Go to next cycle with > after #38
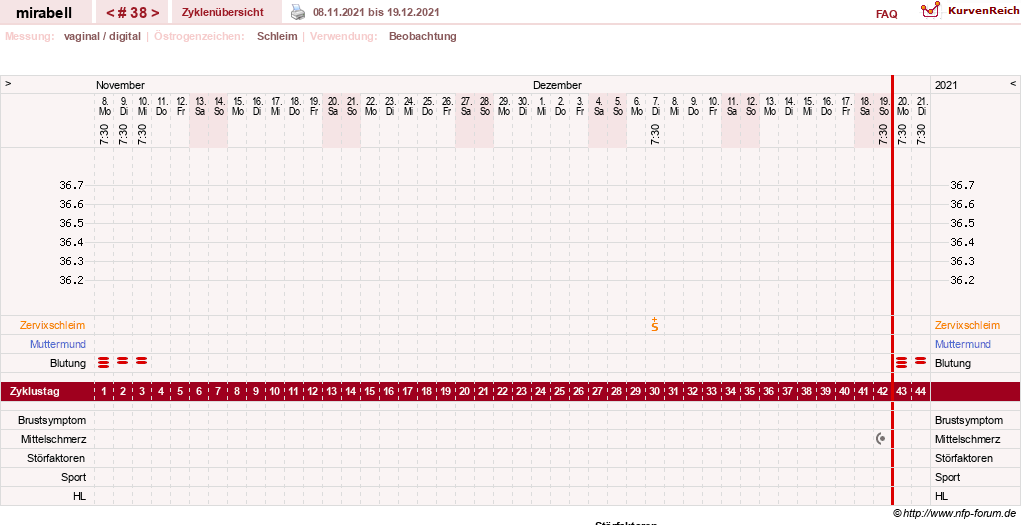The width and height of the screenshot is (1021, 525). point(155,12)
